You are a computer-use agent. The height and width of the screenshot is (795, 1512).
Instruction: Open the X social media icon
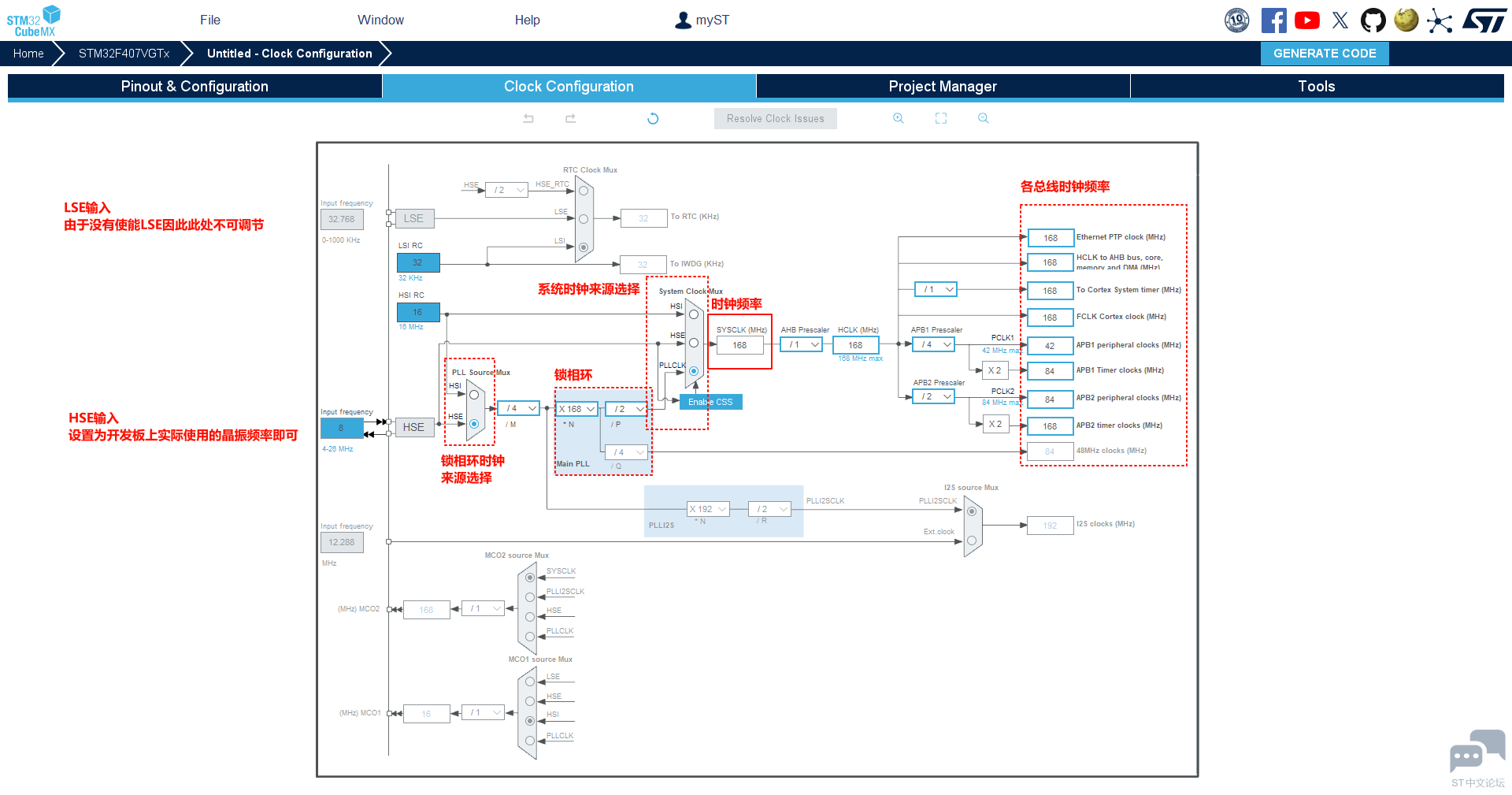(x=1340, y=20)
